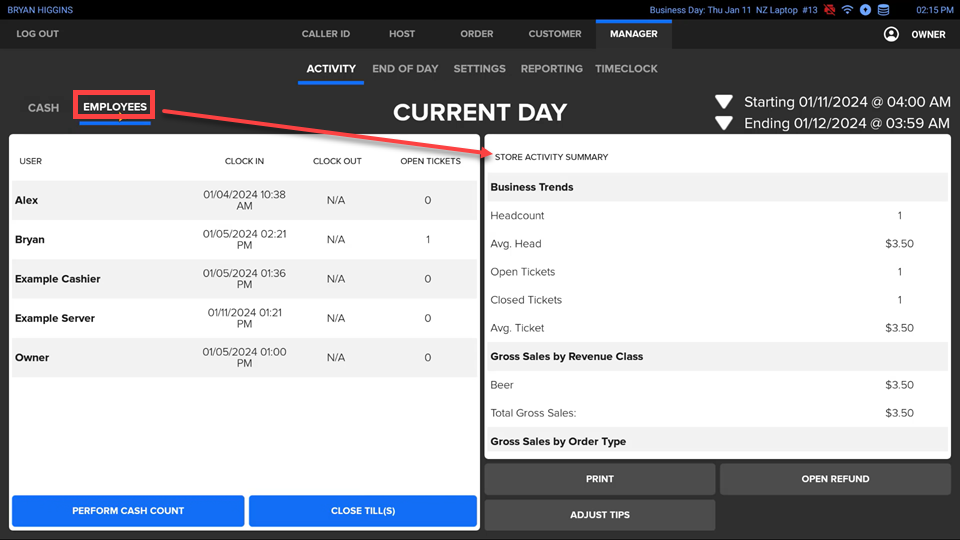Click the Open Refund button
Image resolution: width=960 pixels, height=540 pixels.
pyautogui.click(x=835, y=479)
